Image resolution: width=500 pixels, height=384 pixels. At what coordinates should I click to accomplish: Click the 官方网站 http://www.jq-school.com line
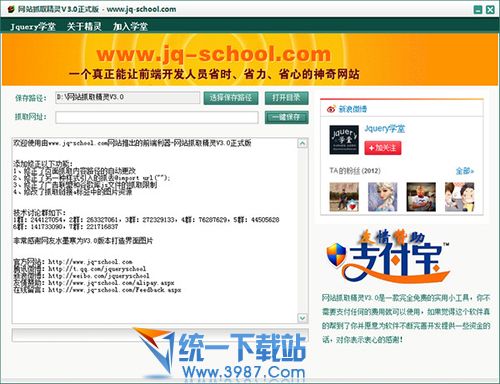click(x=73, y=262)
